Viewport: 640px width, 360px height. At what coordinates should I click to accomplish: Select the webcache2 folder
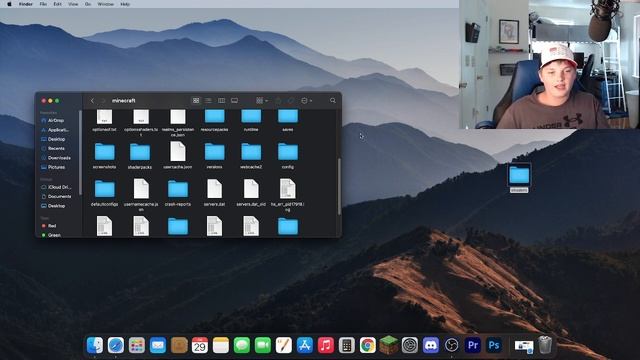point(251,156)
